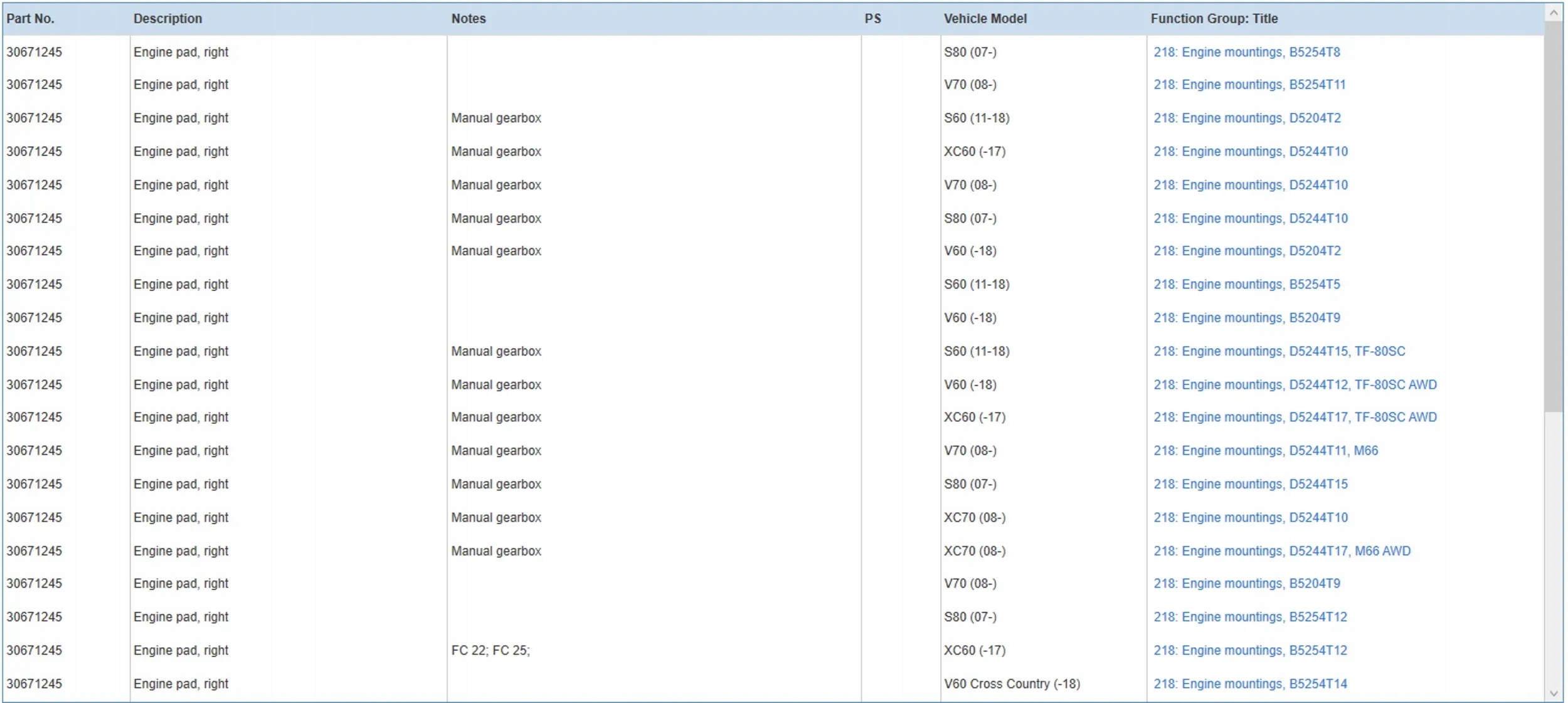
Task: Click scrollbar up arrow button
Action: pos(1553,13)
